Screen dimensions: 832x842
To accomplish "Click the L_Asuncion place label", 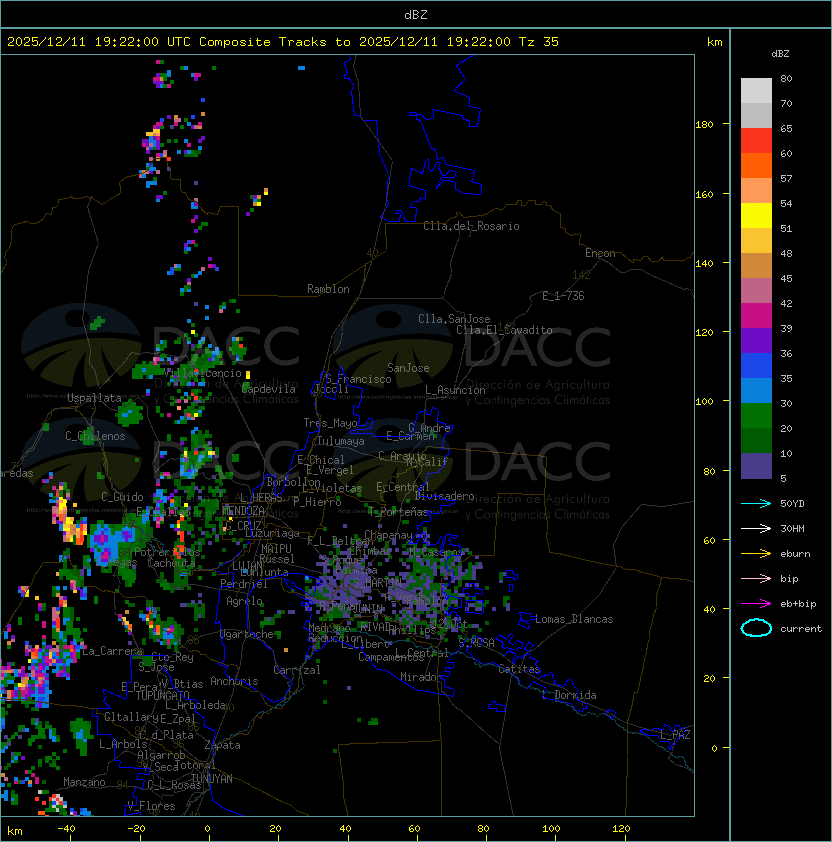I will pyautogui.click(x=455, y=390).
